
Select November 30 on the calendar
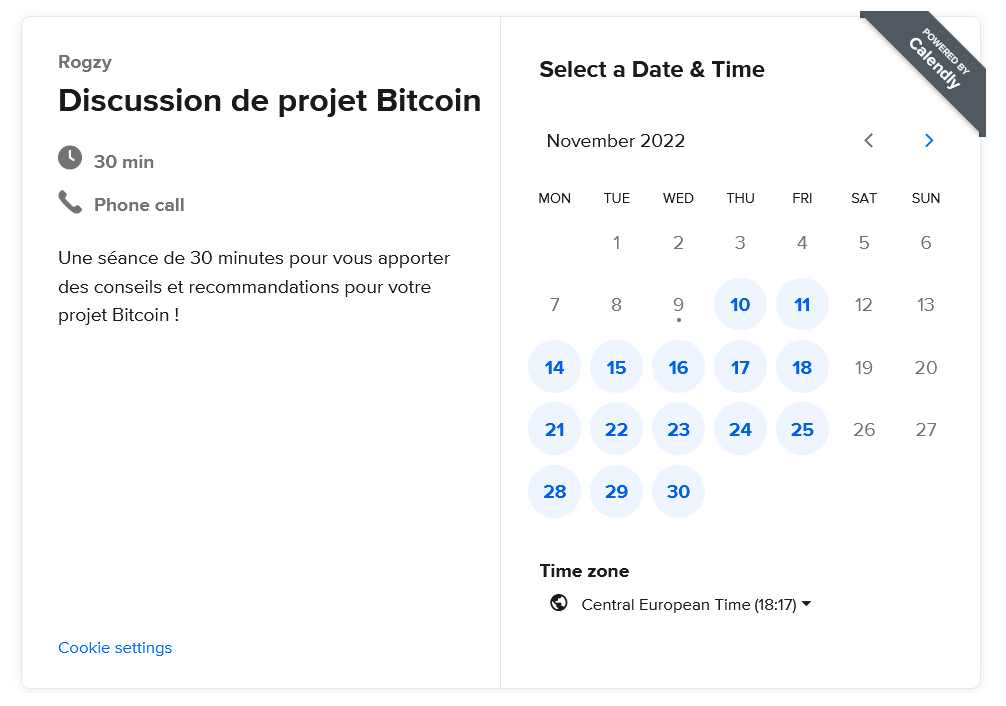678,491
